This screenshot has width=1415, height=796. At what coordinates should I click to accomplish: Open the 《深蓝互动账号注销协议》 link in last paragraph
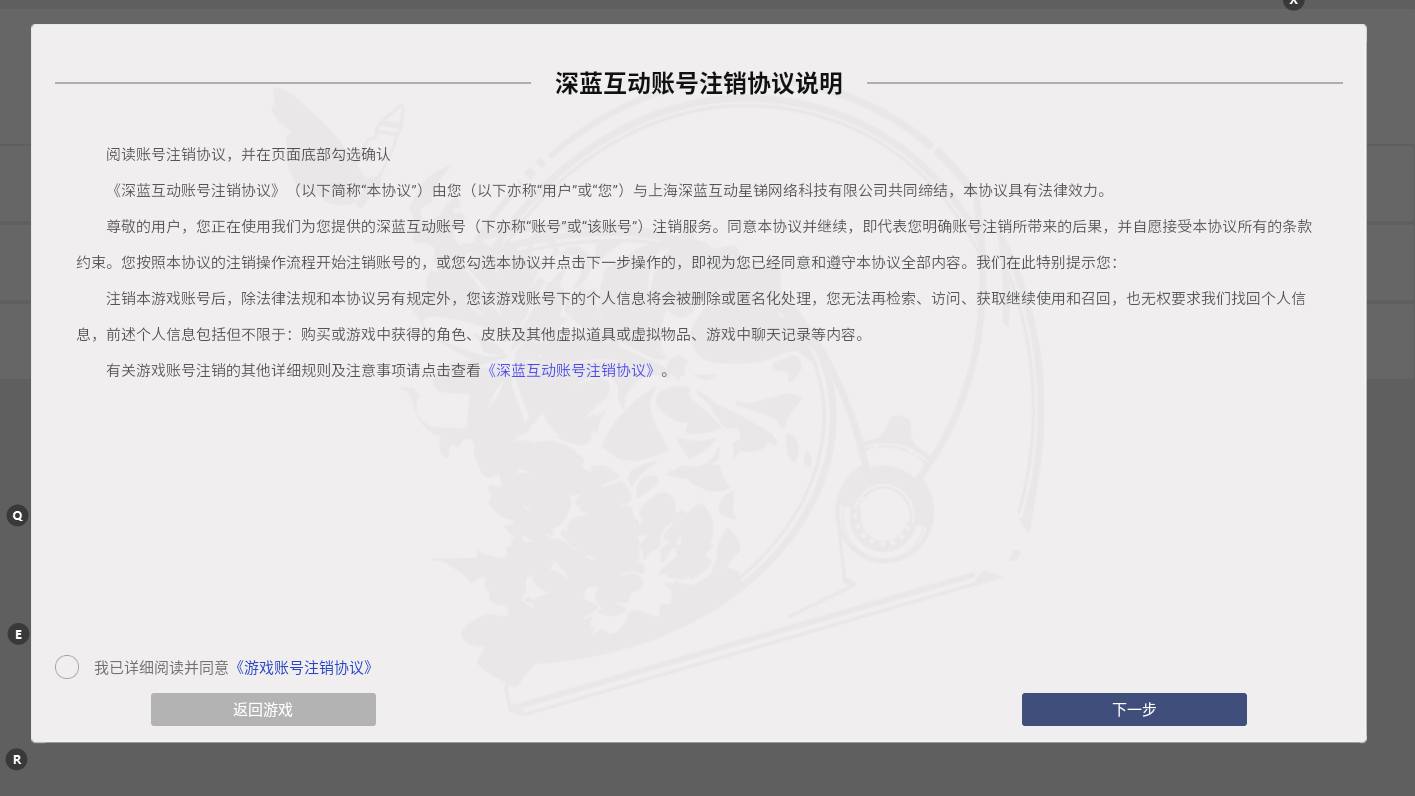571,370
